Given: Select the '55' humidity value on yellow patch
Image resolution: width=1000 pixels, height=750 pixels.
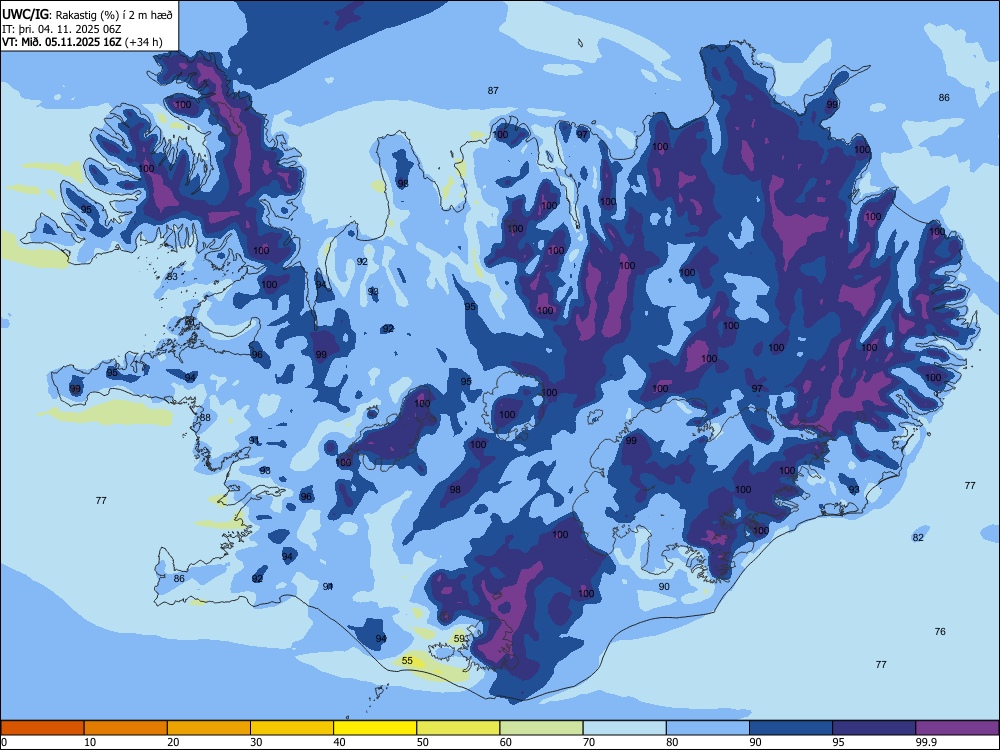Looking at the screenshot, I should pos(408,661).
